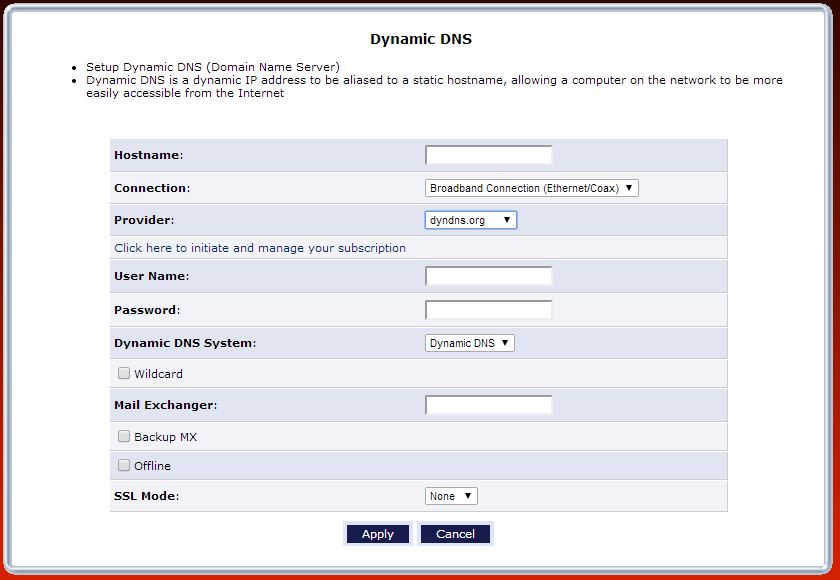The height and width of the screenshot is (580, 840).
Task: Focus the User Name field
Action: click(489, 276)
